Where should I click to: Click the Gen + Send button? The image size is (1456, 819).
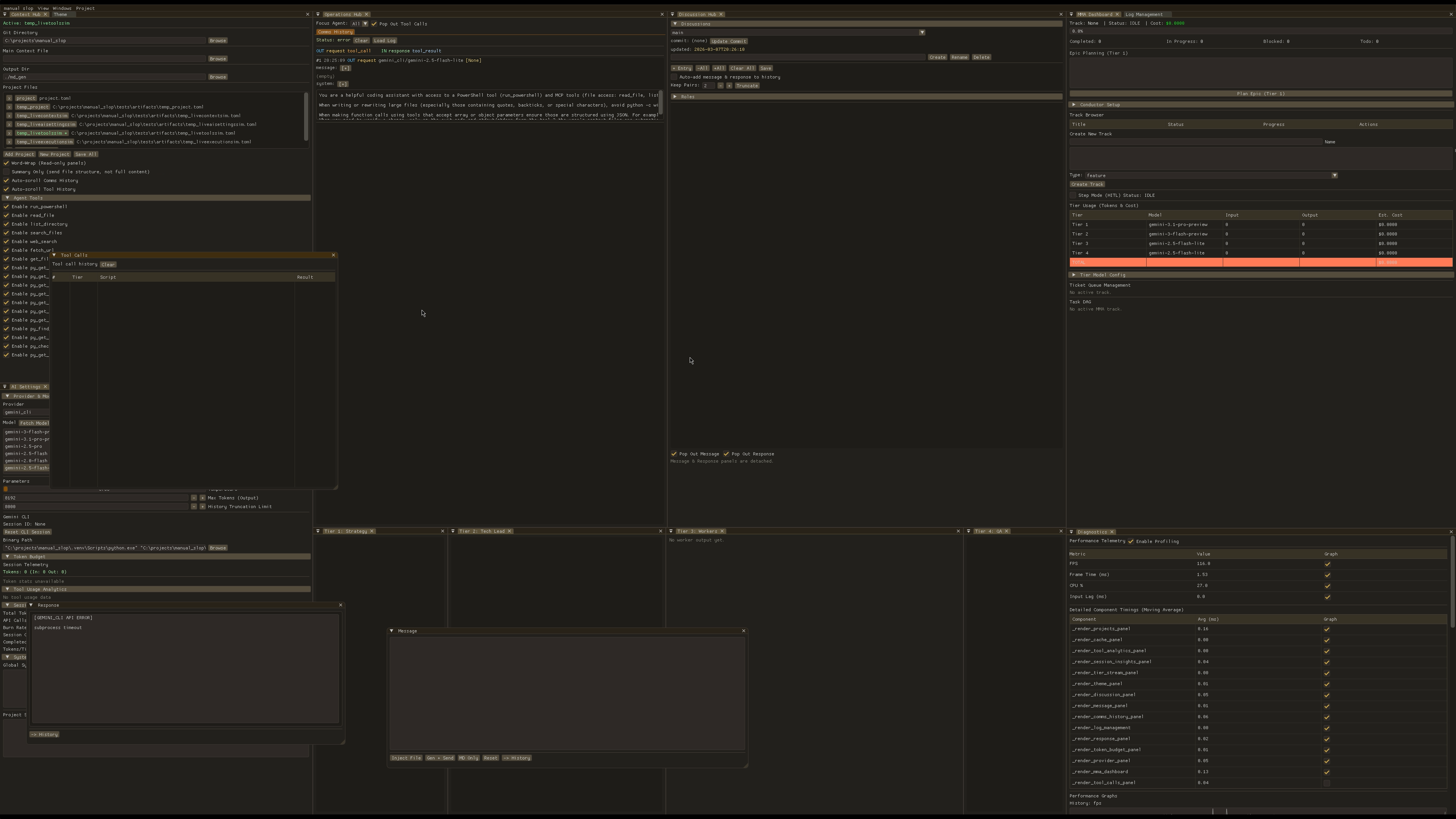point(440,758)
